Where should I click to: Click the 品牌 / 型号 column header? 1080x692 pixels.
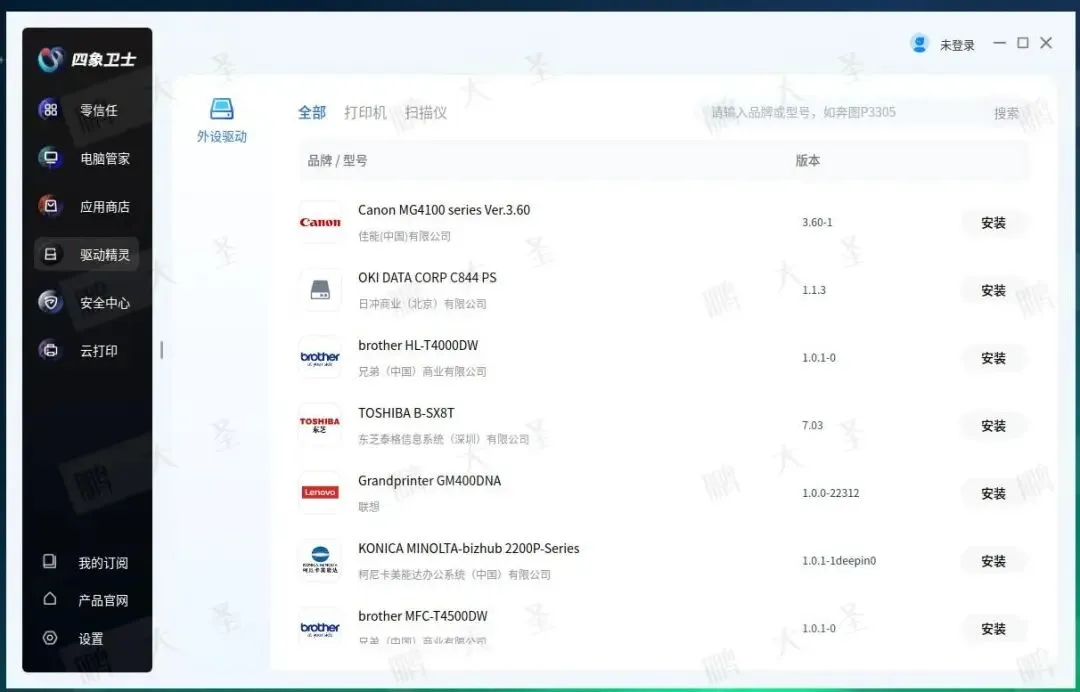coord(338,160)
